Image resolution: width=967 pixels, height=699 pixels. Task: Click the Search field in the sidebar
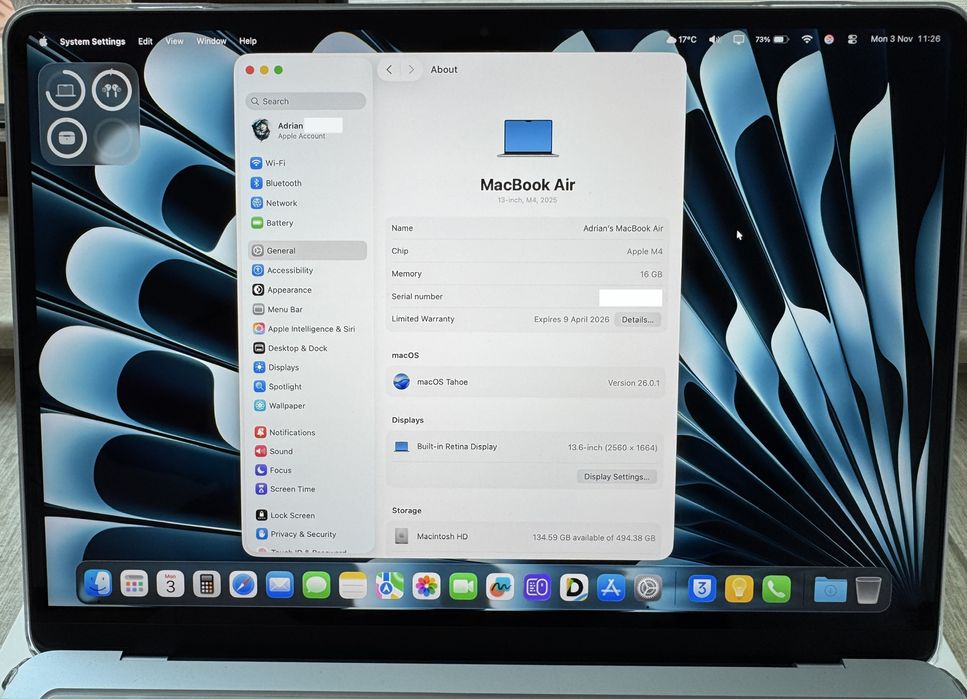[x=306, y=101]
